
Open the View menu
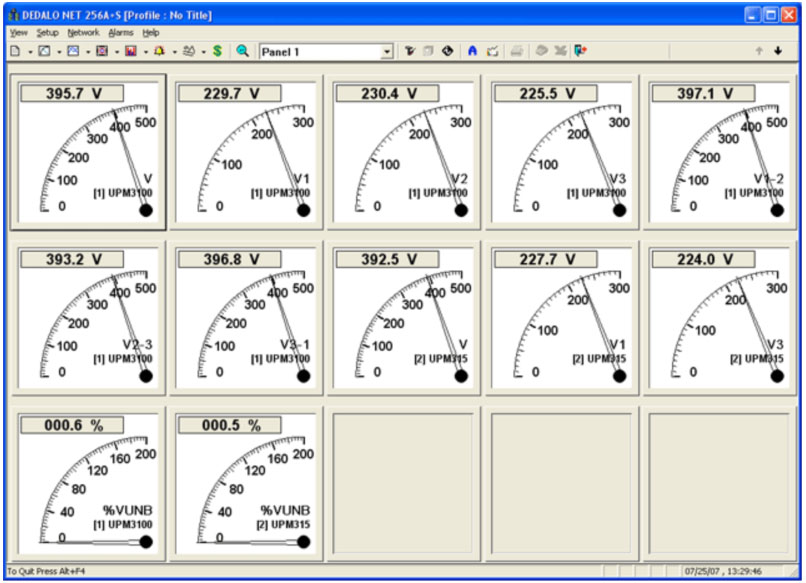pyautogui.click(x=18, y=33)
